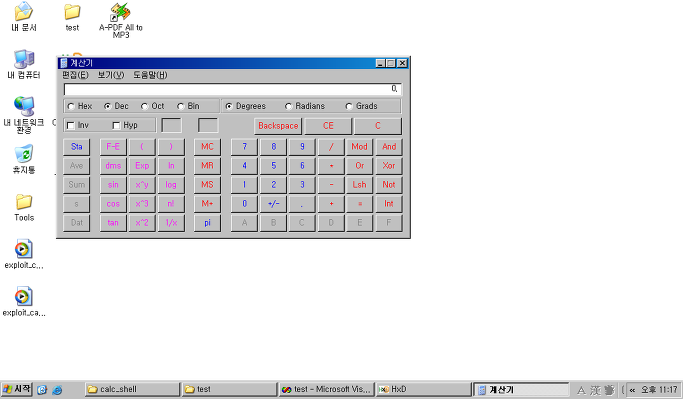Screen dimensions: 683x399
Task: Open the 도움말(H) menu
Action: 150,75
